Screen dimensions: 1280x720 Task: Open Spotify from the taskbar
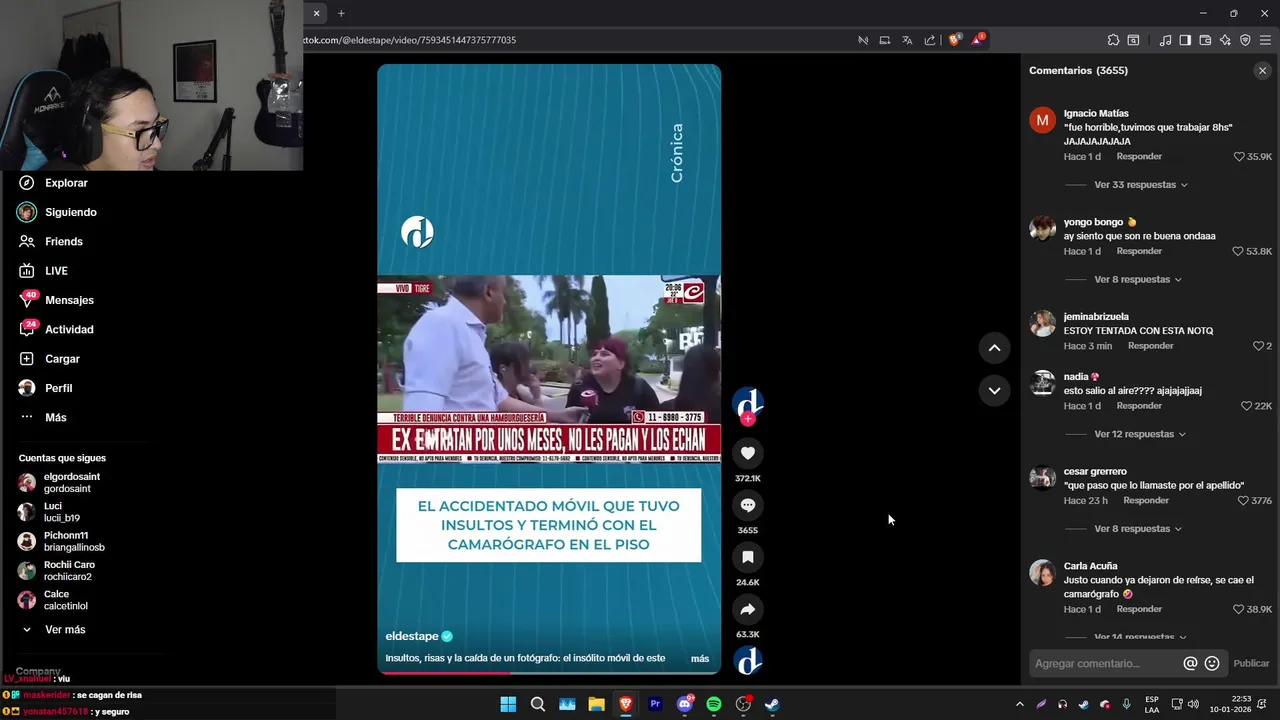pos(714,704)
